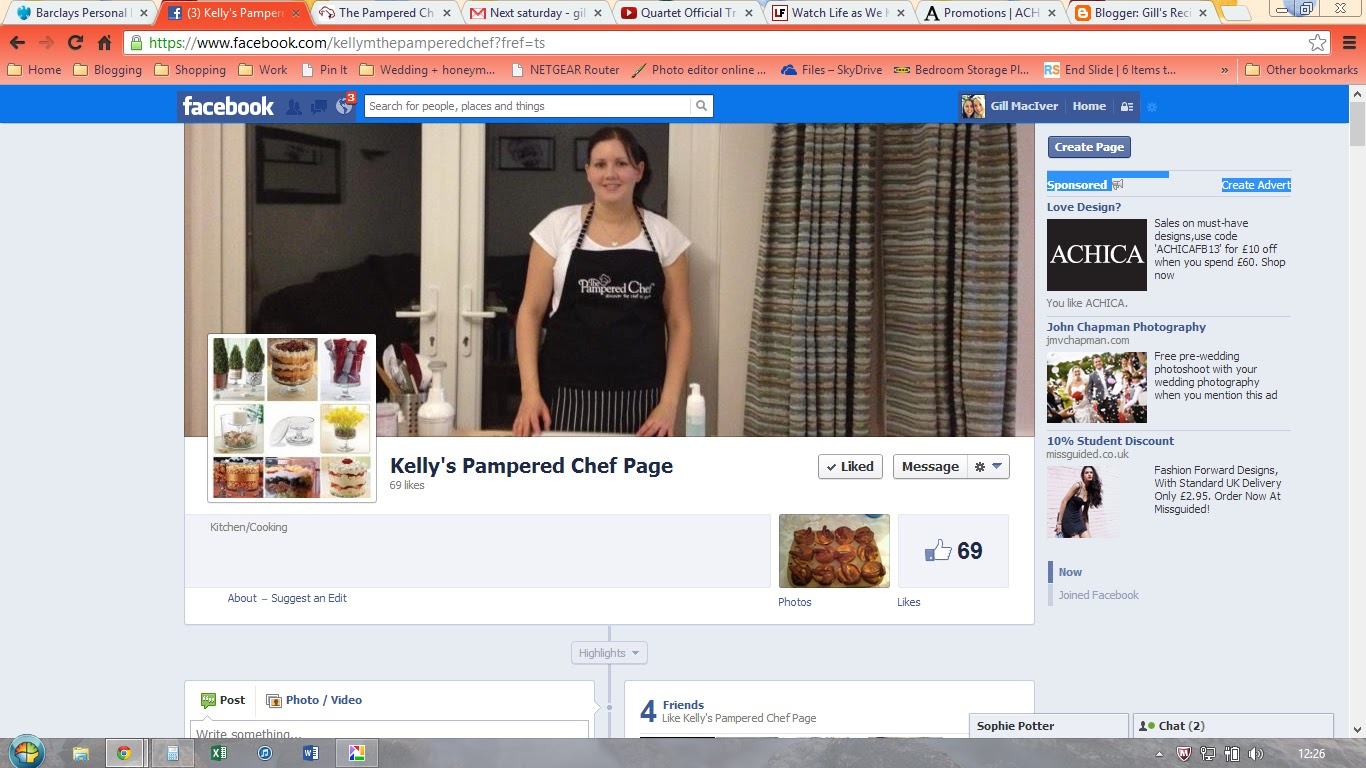Click sponsored megaphone icon
The image size is (1366, 768).
click(x=1118, y=184)
